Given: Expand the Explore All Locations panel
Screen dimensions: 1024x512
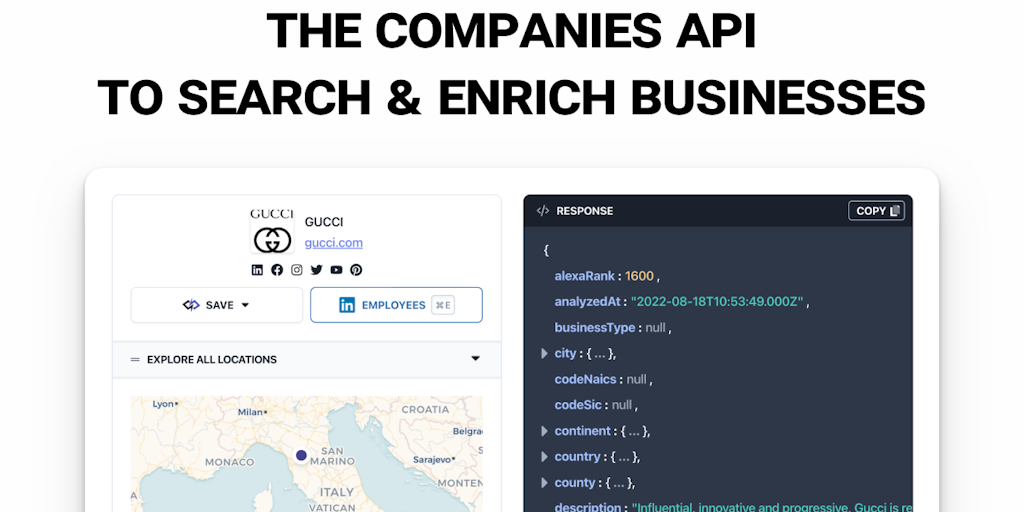Looking at the screenshot, I should point(307,359).
